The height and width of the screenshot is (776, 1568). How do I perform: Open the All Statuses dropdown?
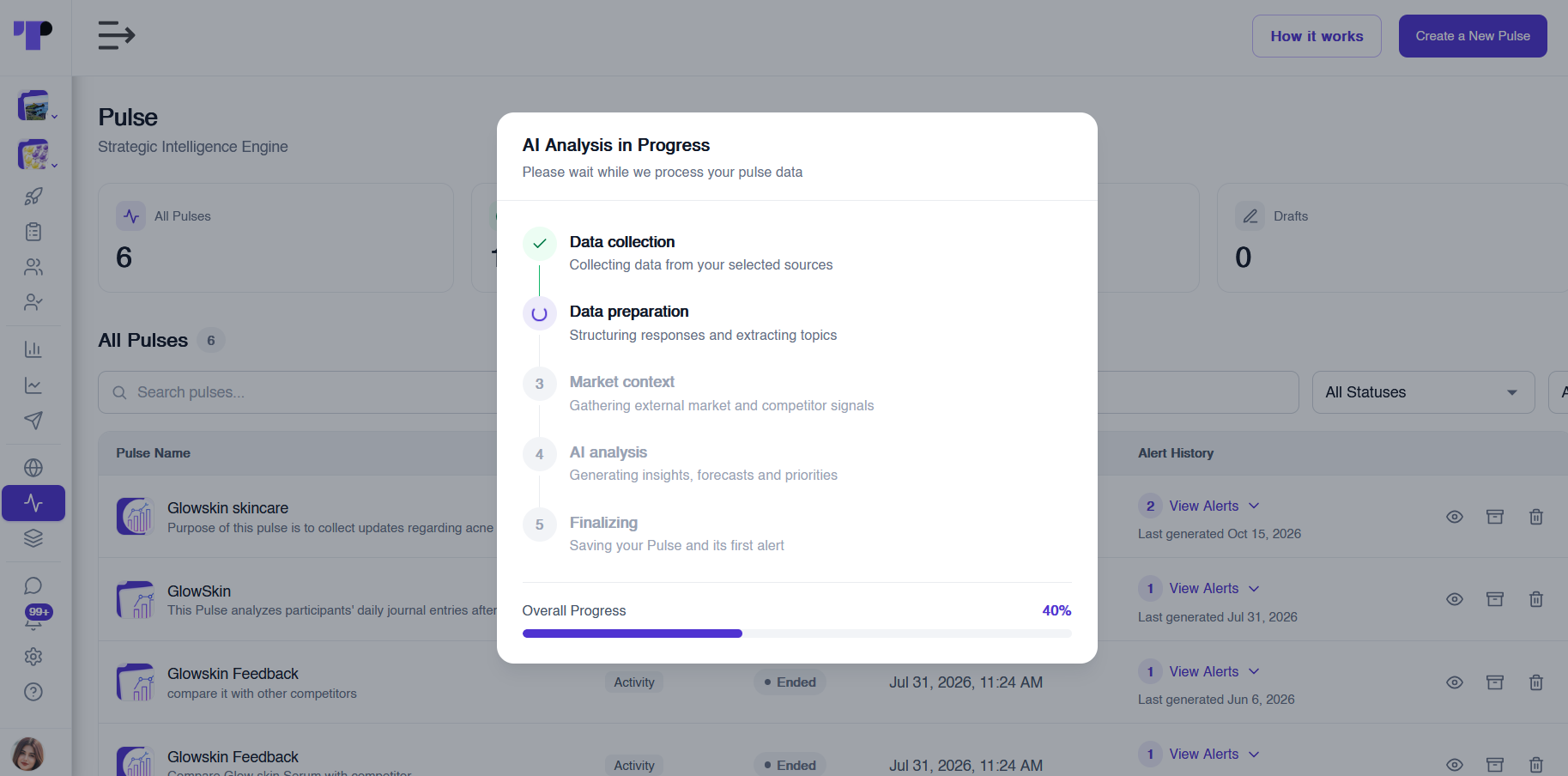[1423, 392]
